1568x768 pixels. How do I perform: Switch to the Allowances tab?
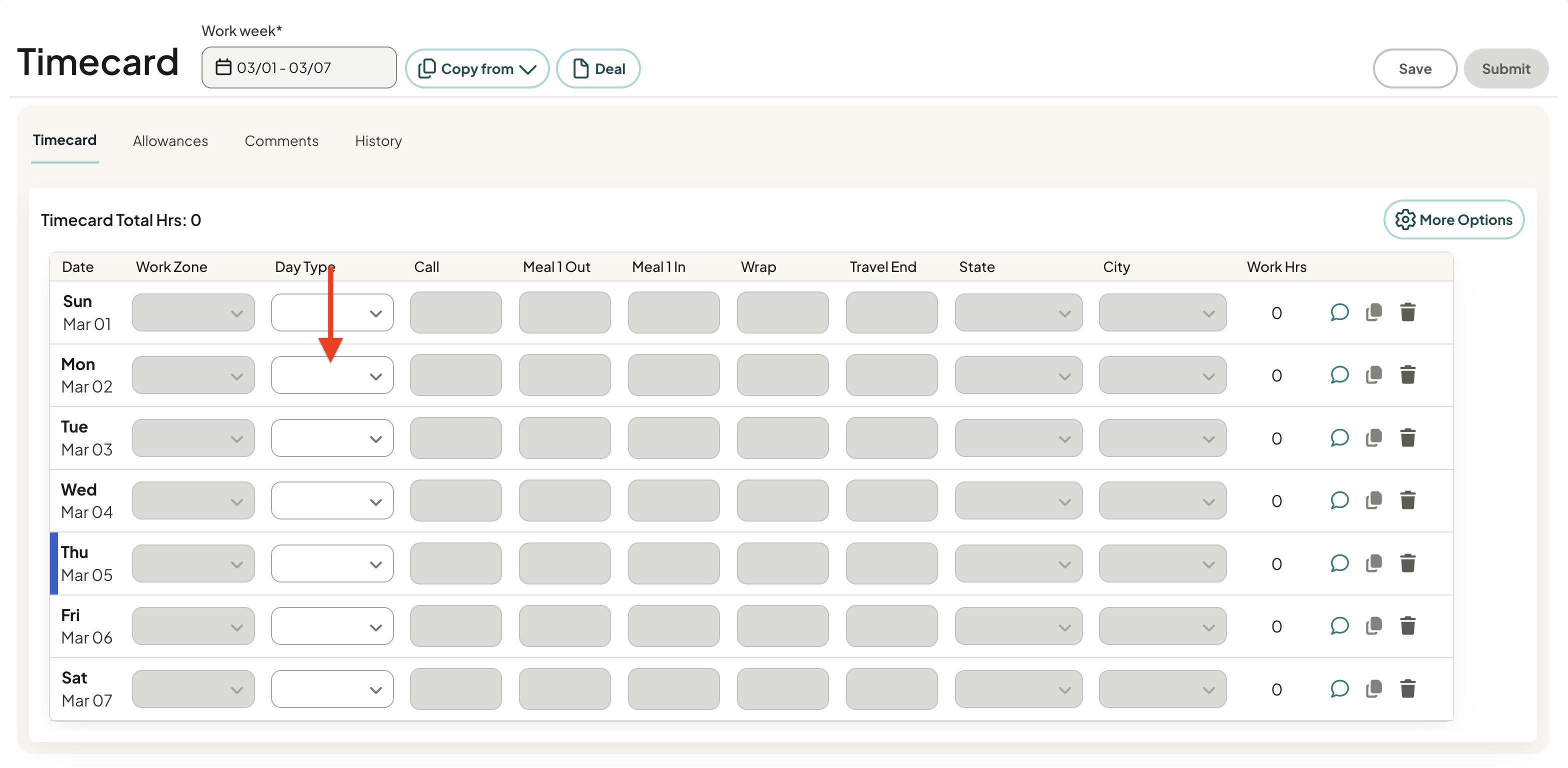tap(170, 141)
